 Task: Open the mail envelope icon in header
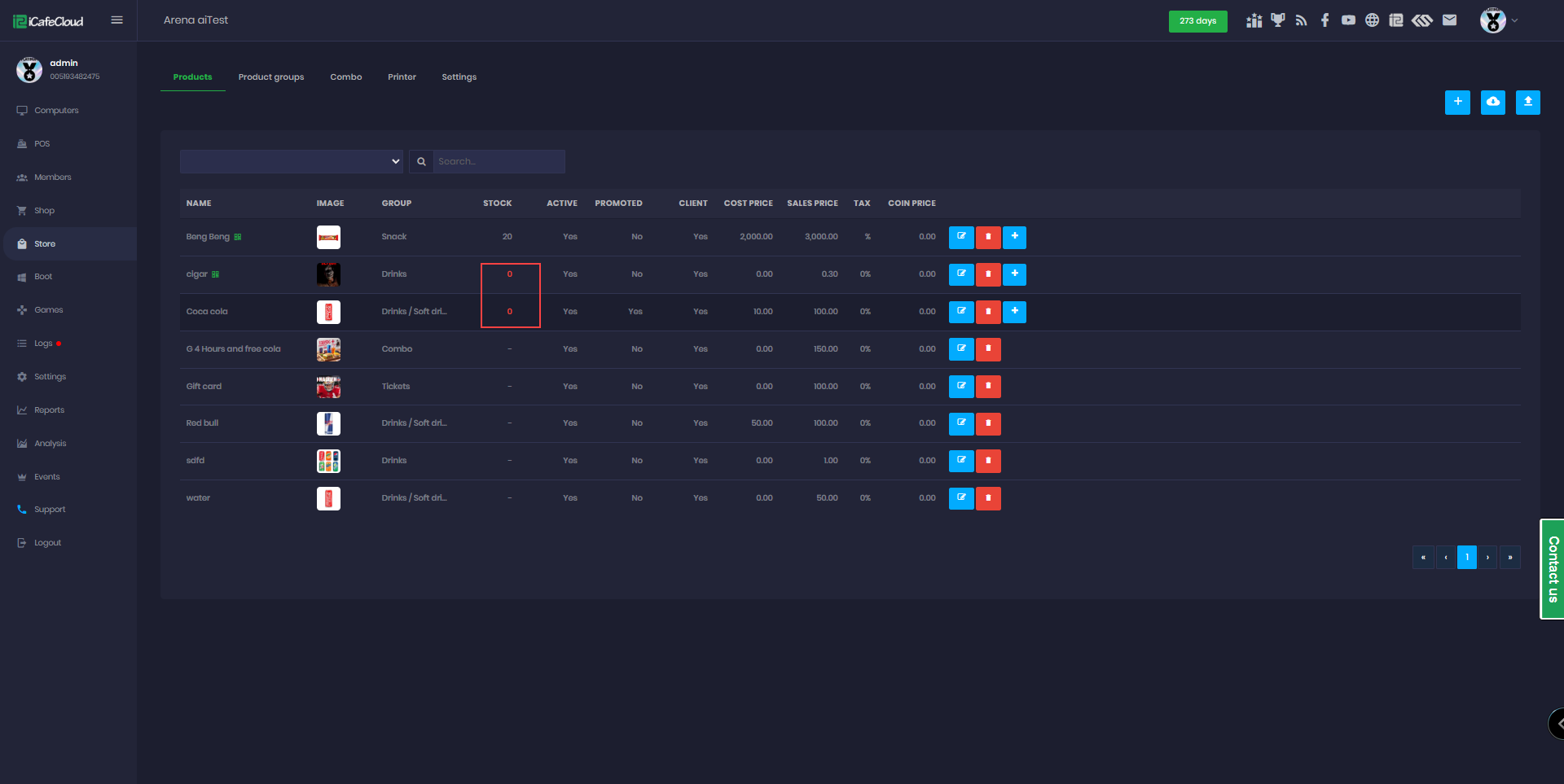[x=1449, y=20]
